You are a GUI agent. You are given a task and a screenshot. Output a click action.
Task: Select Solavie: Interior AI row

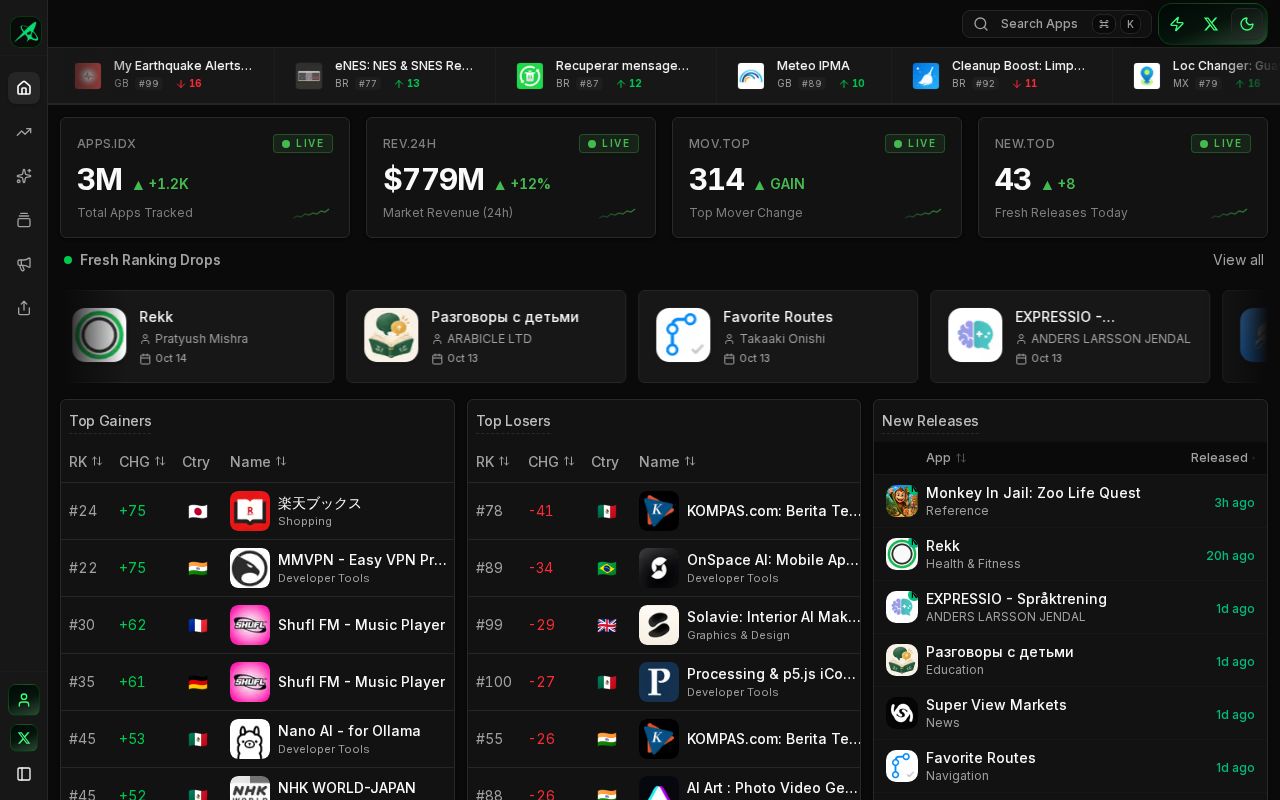pos(664,625)
